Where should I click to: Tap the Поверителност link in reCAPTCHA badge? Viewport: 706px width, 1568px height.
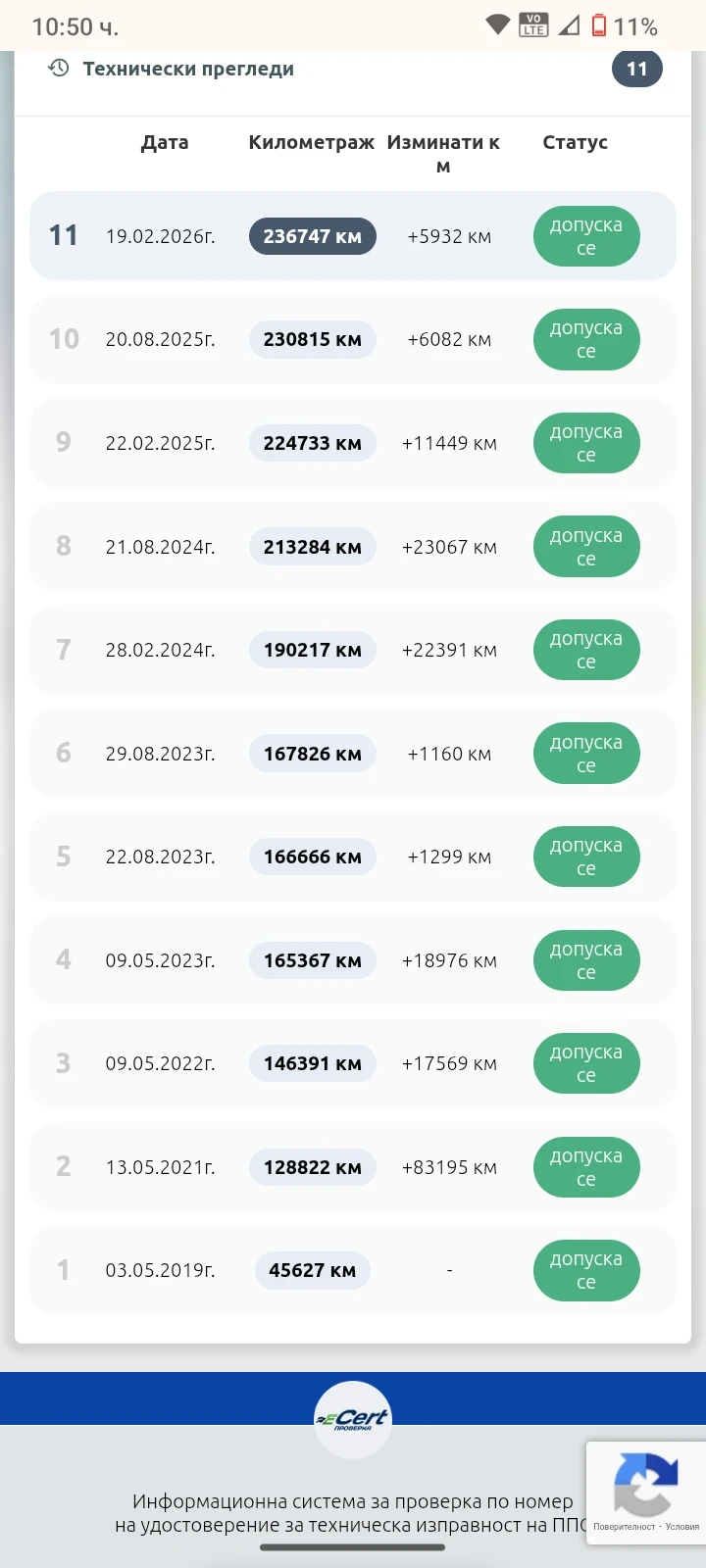[x=624, y=1527]
